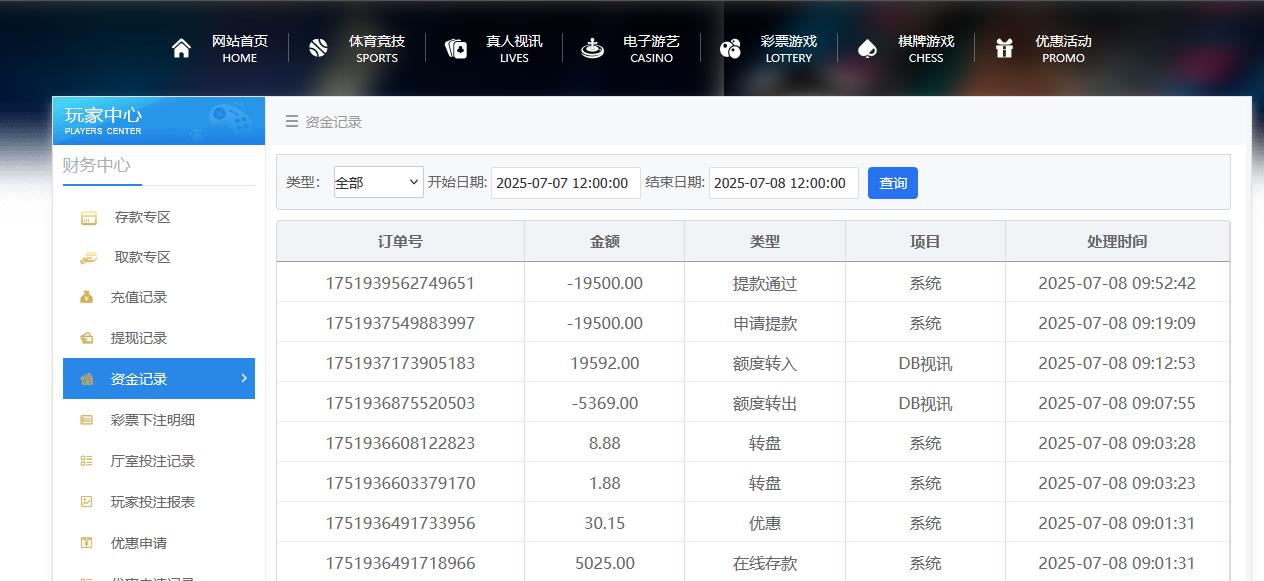Select the home icon above 网站首页

point(181,47)
